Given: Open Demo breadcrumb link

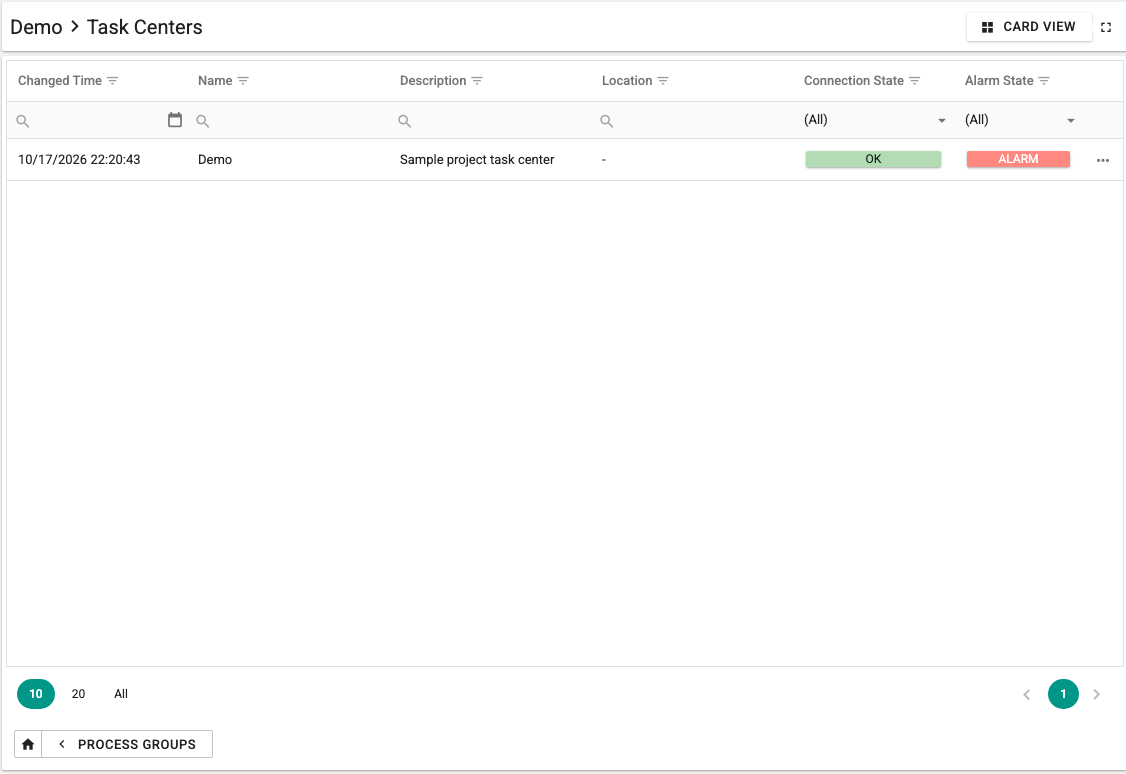Looking at the screenshot, I should coord(36,27).
